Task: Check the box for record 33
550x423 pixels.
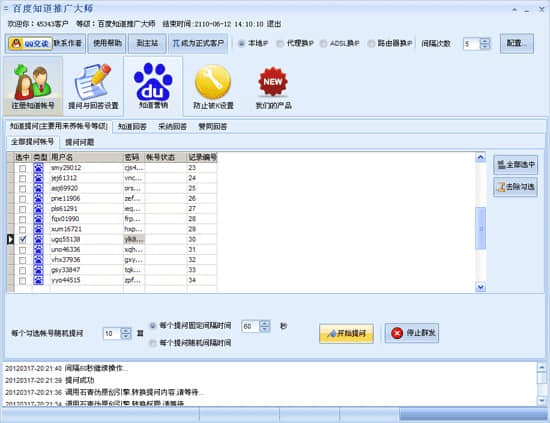Action: tap(22, 270)
